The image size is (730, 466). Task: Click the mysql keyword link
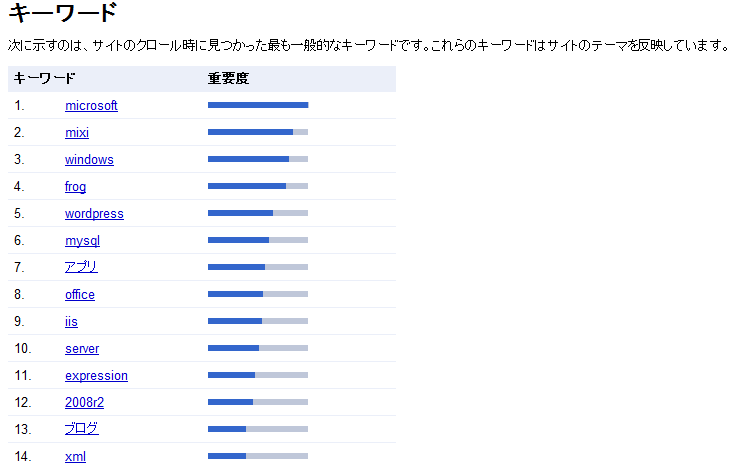[x=82, y=240]
